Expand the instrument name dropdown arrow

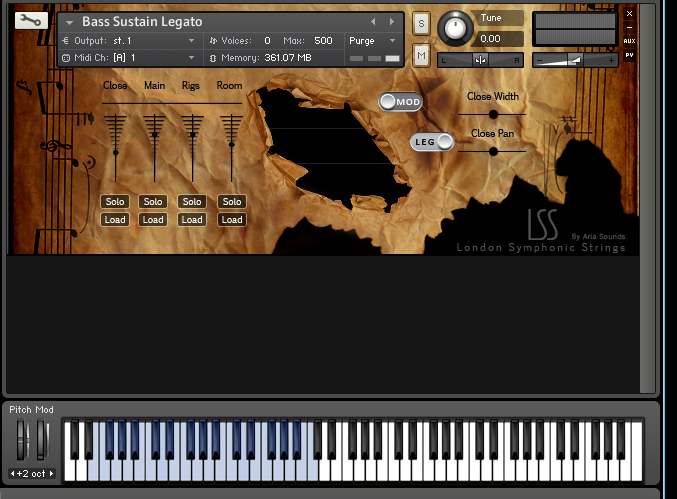pos(69,22)
